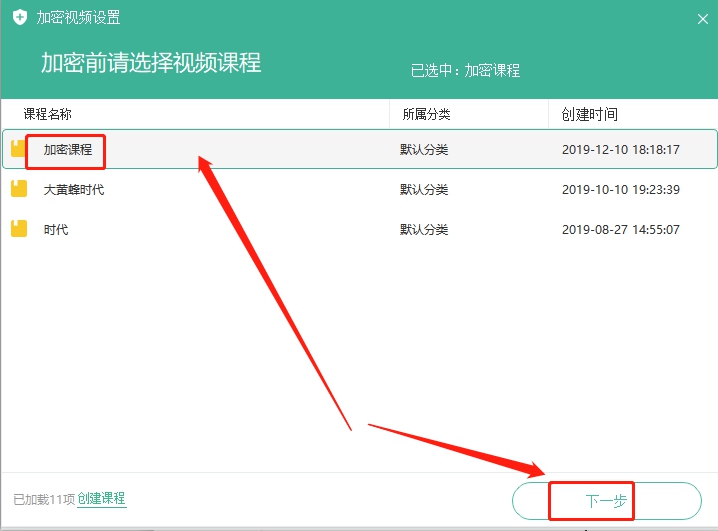Click 默认分类 in the 加密课程 row

point(424,150)
